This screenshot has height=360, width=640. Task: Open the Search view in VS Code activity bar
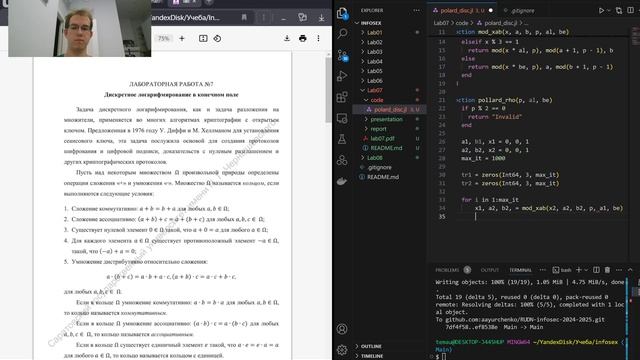point(342,33)
